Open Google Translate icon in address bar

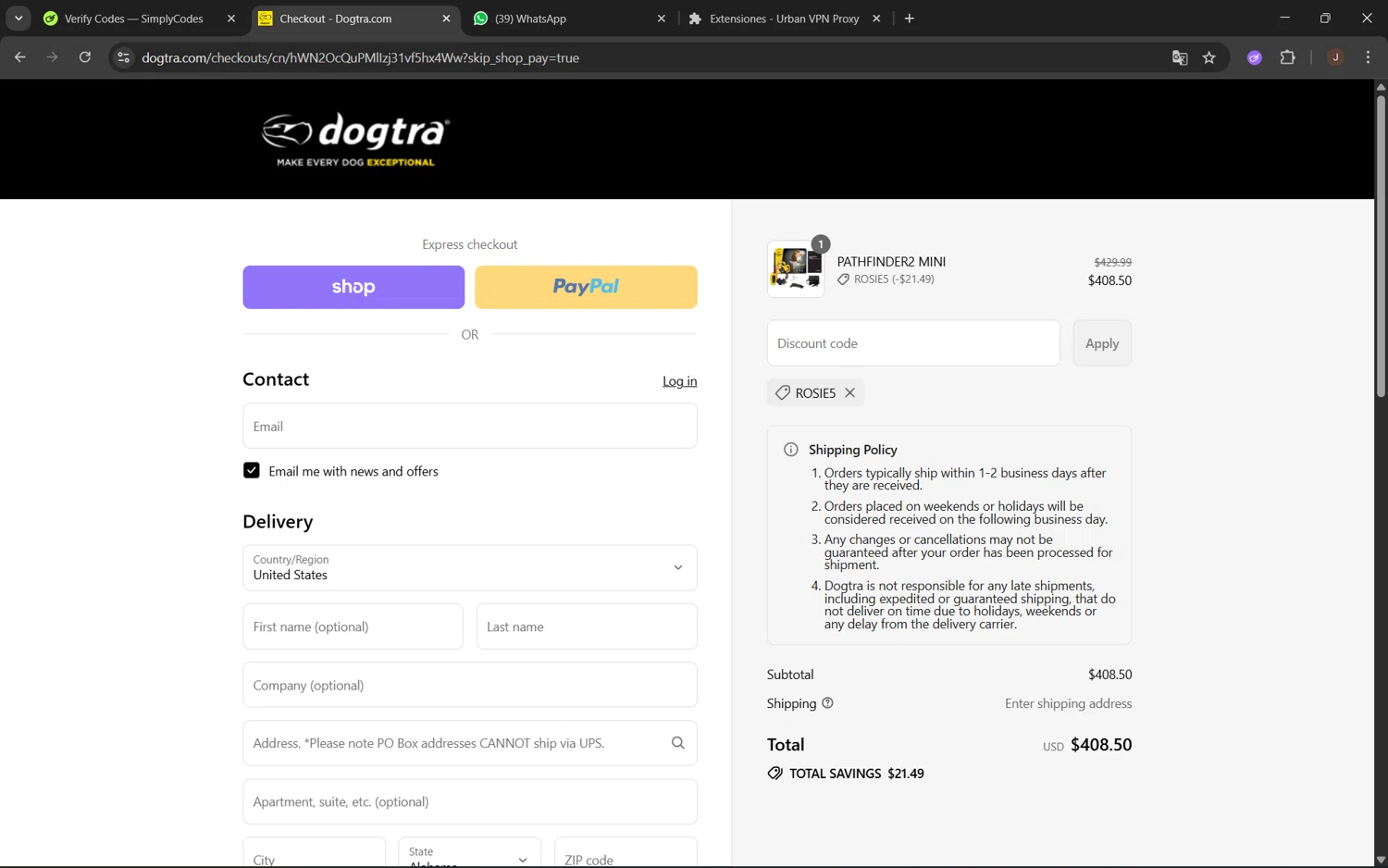click(x=1179, y=57)
